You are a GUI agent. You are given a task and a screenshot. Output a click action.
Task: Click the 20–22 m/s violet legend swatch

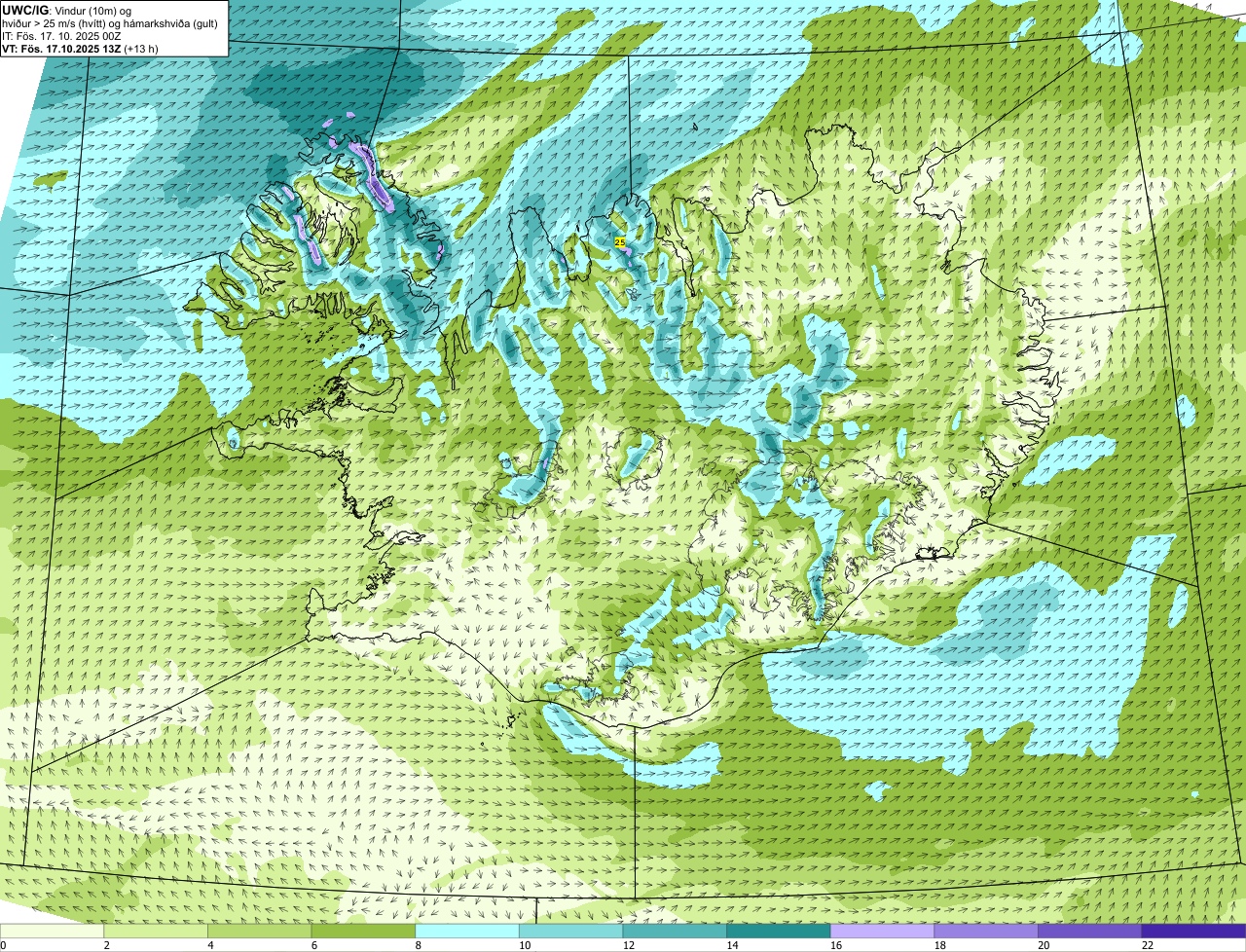1089,932
